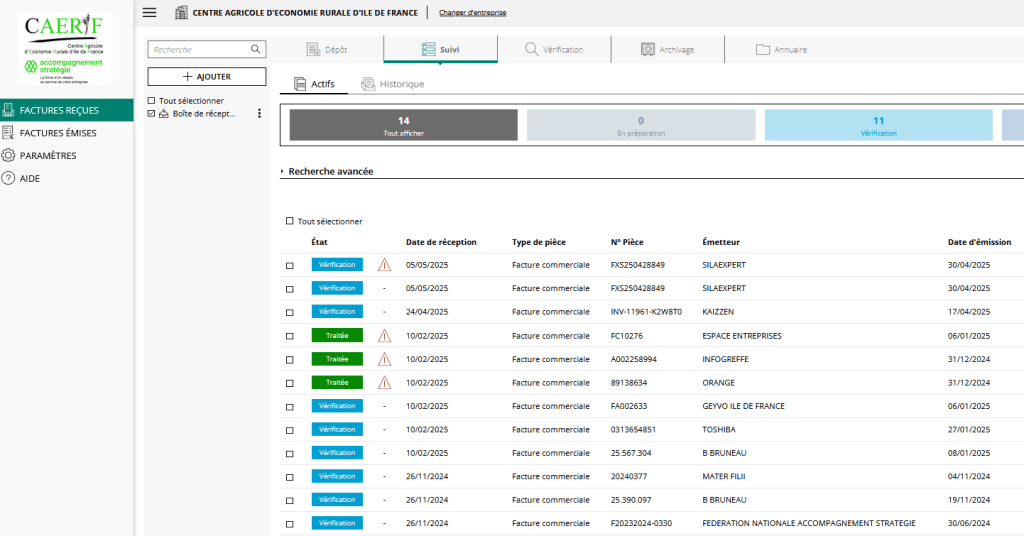1024x536 pixels.
Task: Click the Vérification badge on the TOSHIBA row
Action: coord(337,430)
